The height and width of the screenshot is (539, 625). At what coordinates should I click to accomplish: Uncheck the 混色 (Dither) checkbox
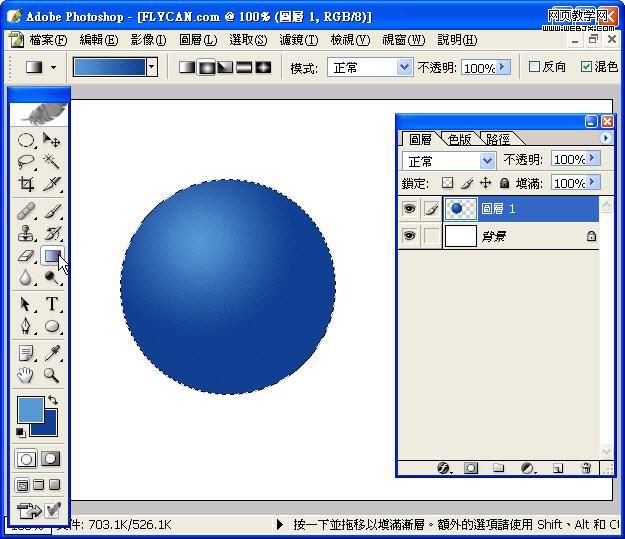[587, 67]
